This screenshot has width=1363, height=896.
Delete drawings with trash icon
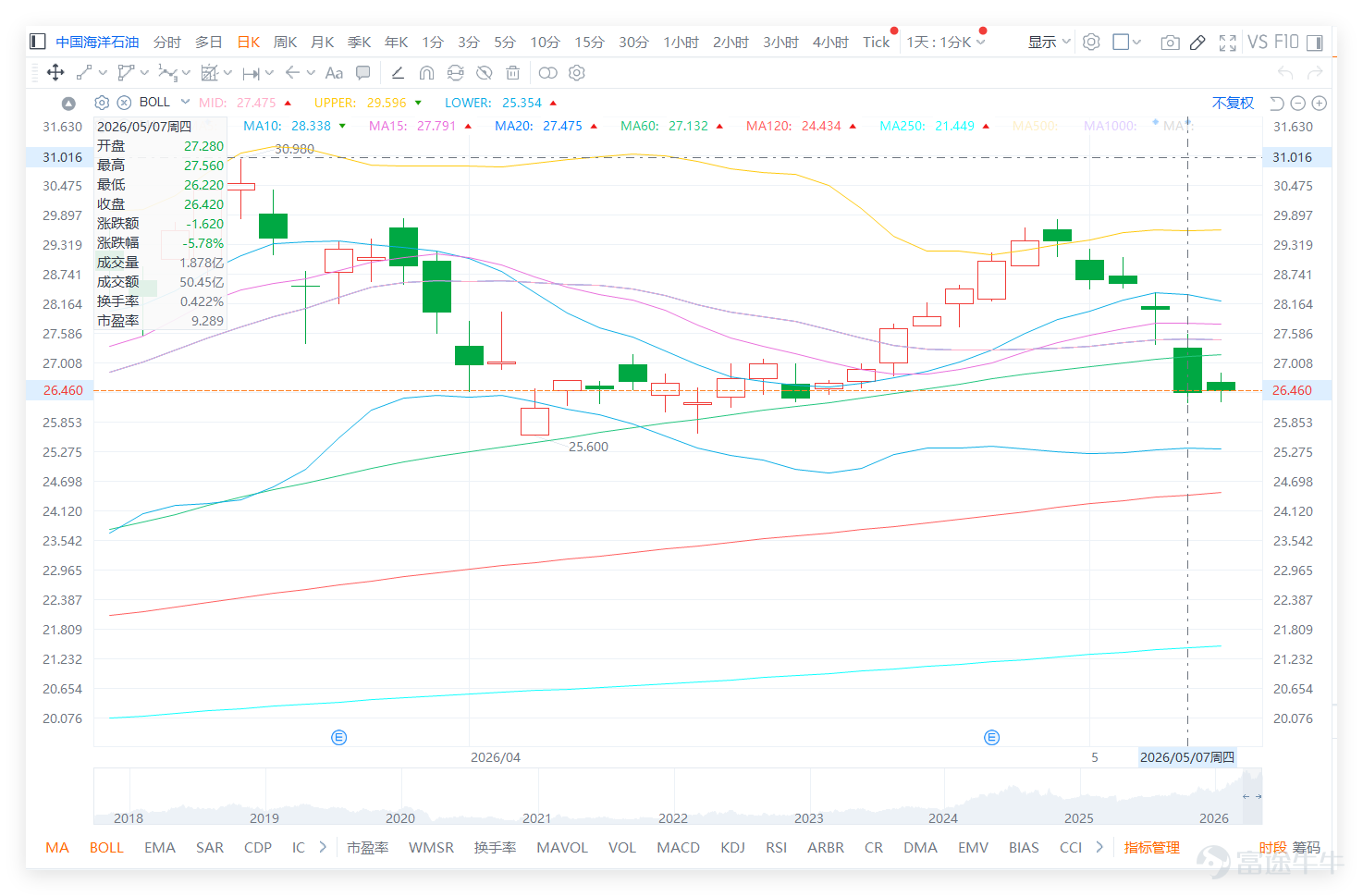click(512, 73)
